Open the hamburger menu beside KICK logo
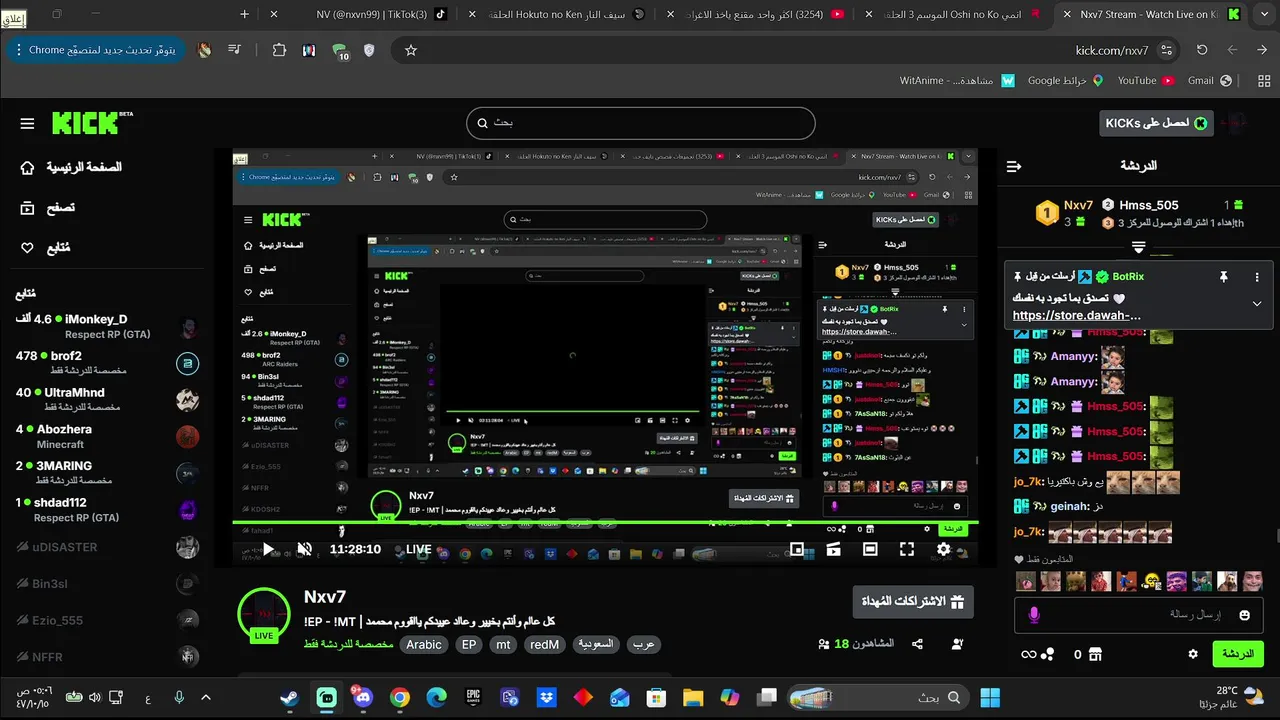This screenshot has height=720, width=1280. pyautogui.click(x=27, y=124)
